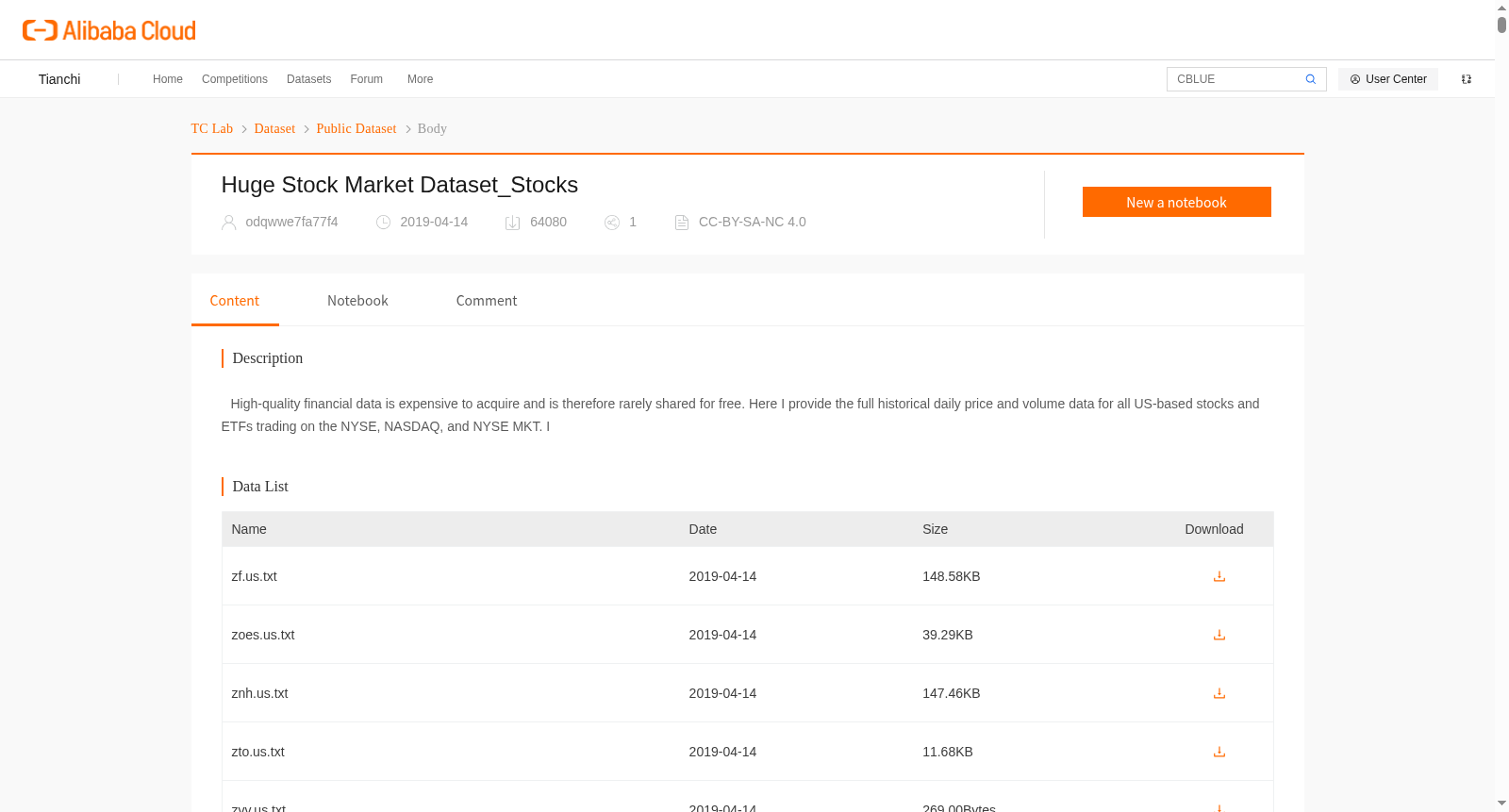Click the Tianchi brand link
The image size is (1509, 812).
click(59, 79)
